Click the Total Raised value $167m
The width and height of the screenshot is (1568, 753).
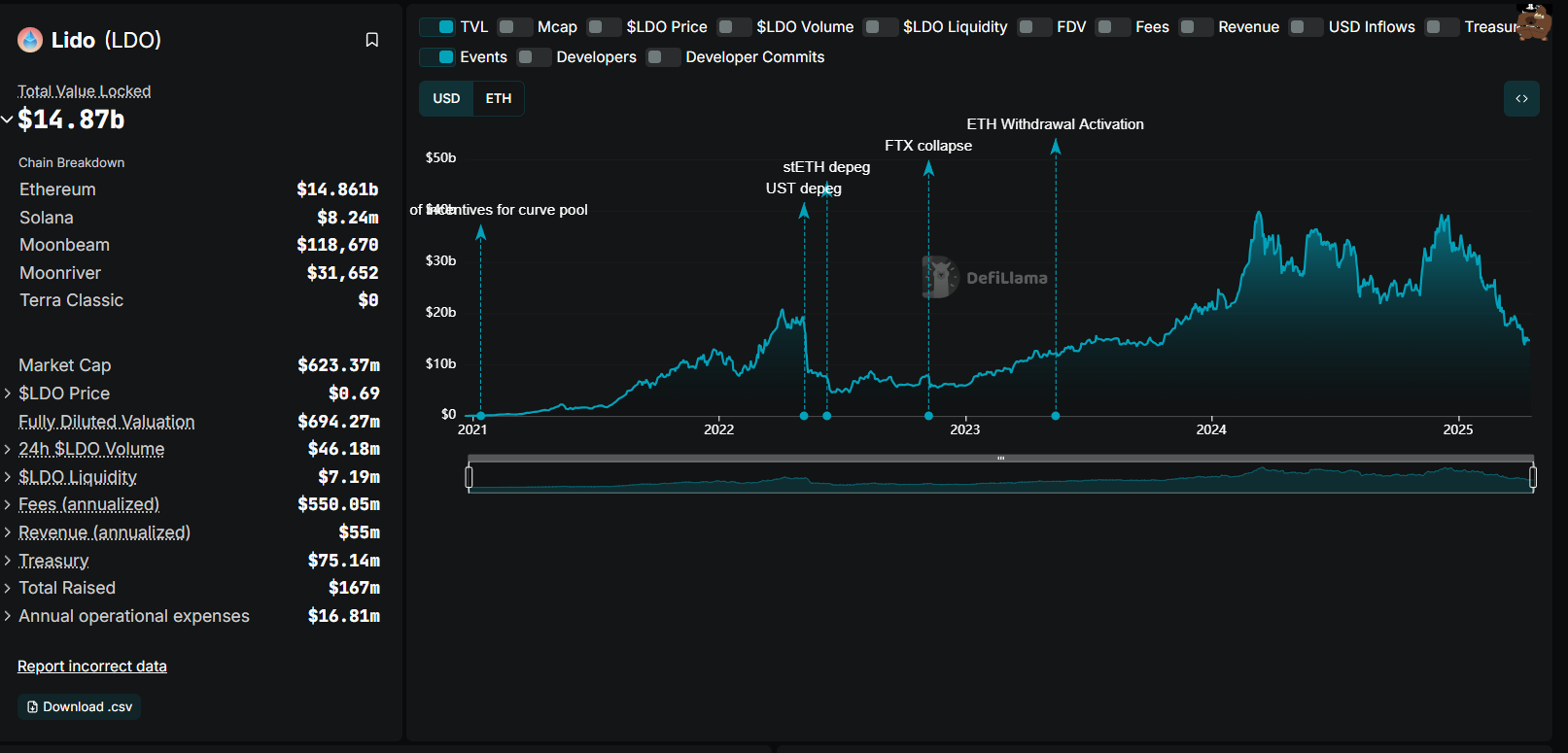[x=354, y=588]
